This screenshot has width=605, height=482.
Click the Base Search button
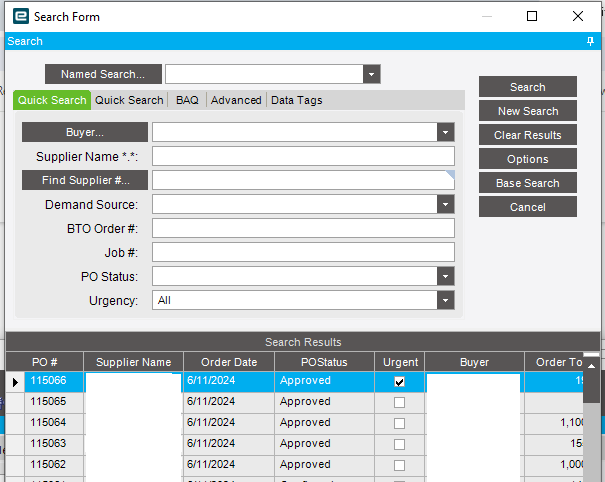point(528,183)
